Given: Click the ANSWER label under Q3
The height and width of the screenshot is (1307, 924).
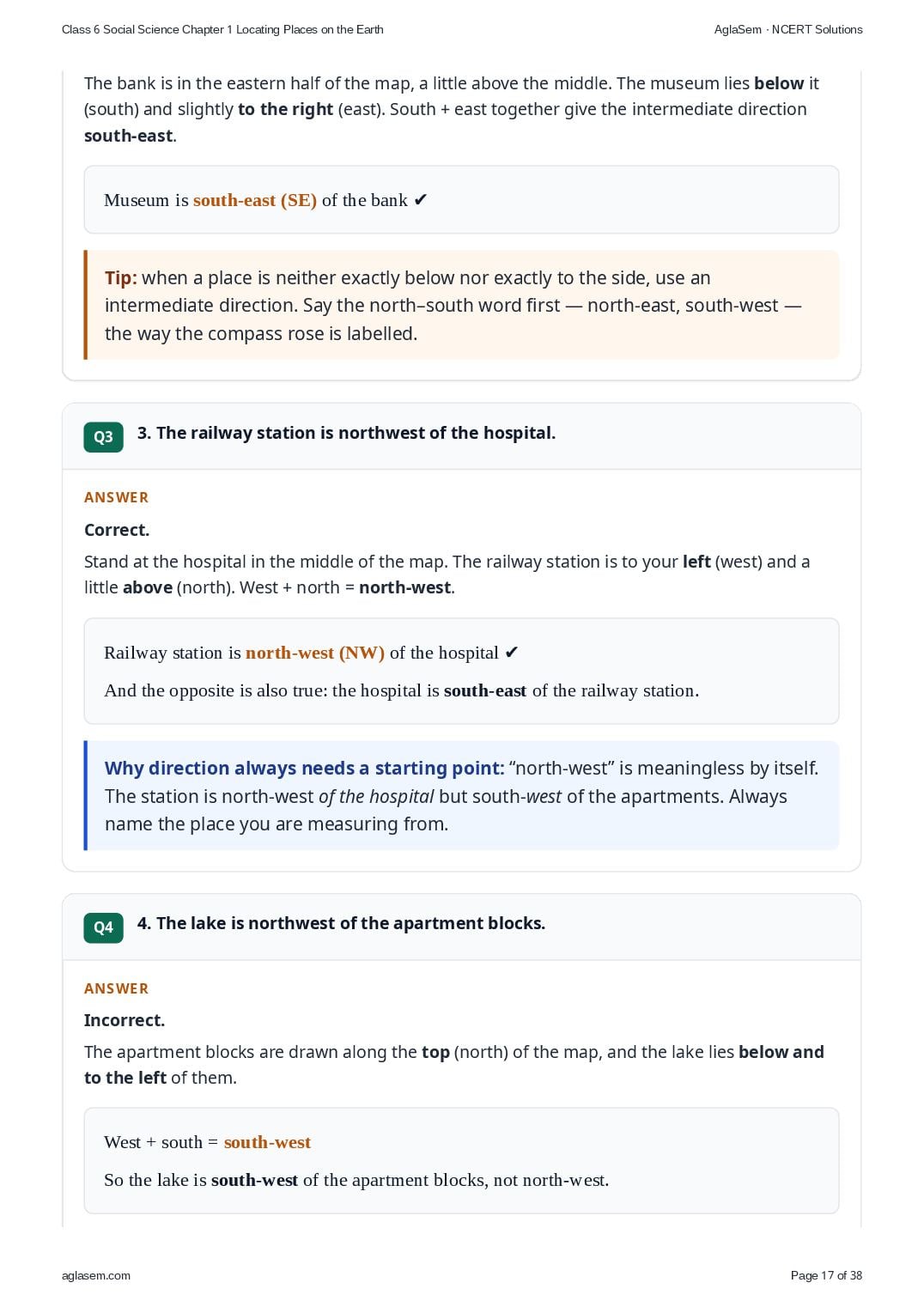Looking at the screenshot, I should pyautogui.click(x=116, y=497).
